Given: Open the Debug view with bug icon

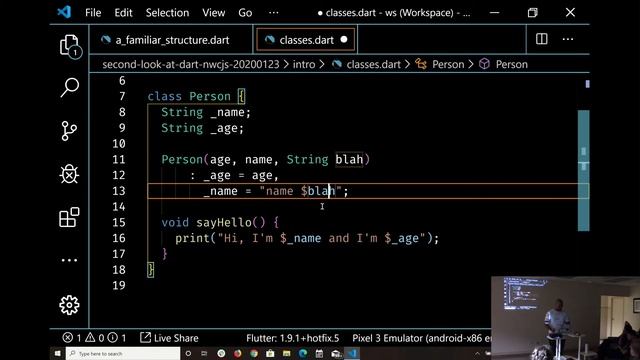Looking at the screenshot, I should (x=69, y=174).
